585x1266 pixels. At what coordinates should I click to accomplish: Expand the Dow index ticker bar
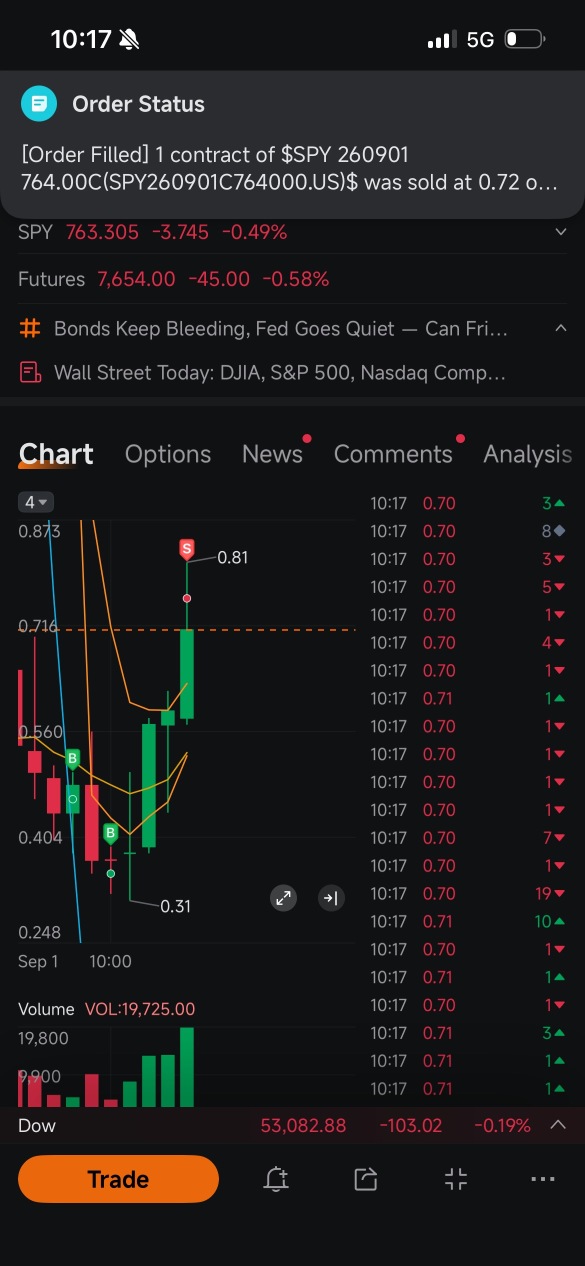559,1125
